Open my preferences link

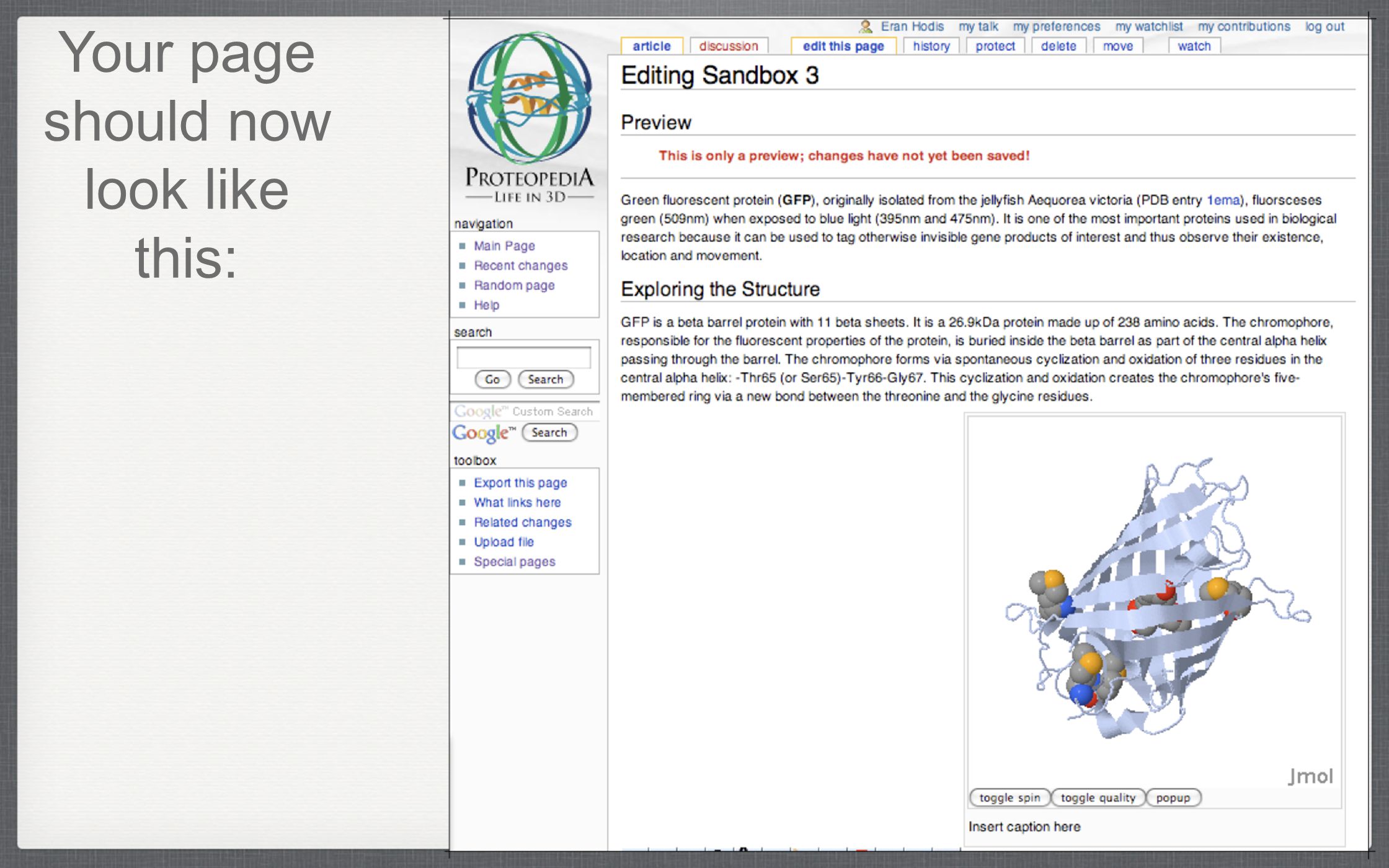pyautogui.click(x=1057, y=27)
